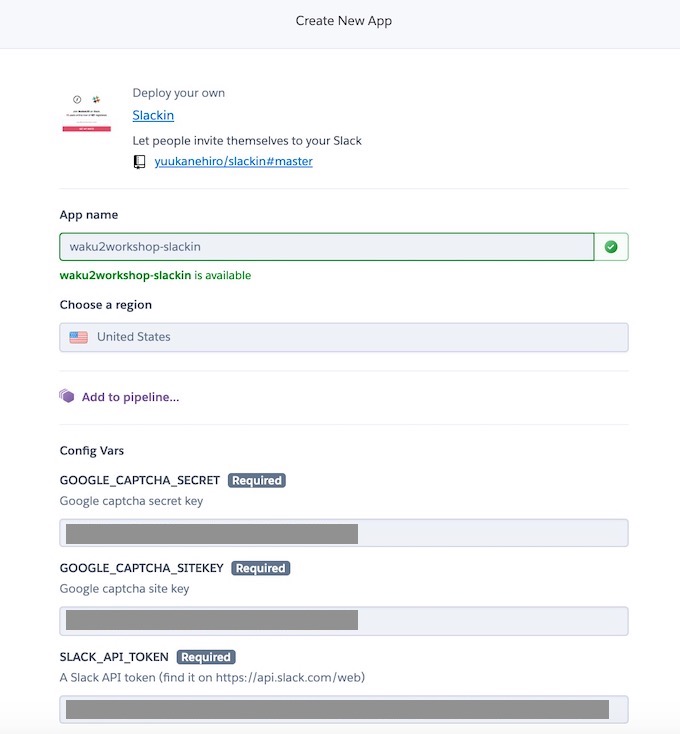The height and width of the screenshot is (734, 680).
Task: Click the SLACK_API_TOKEN variable name
Action: point(114,657)
